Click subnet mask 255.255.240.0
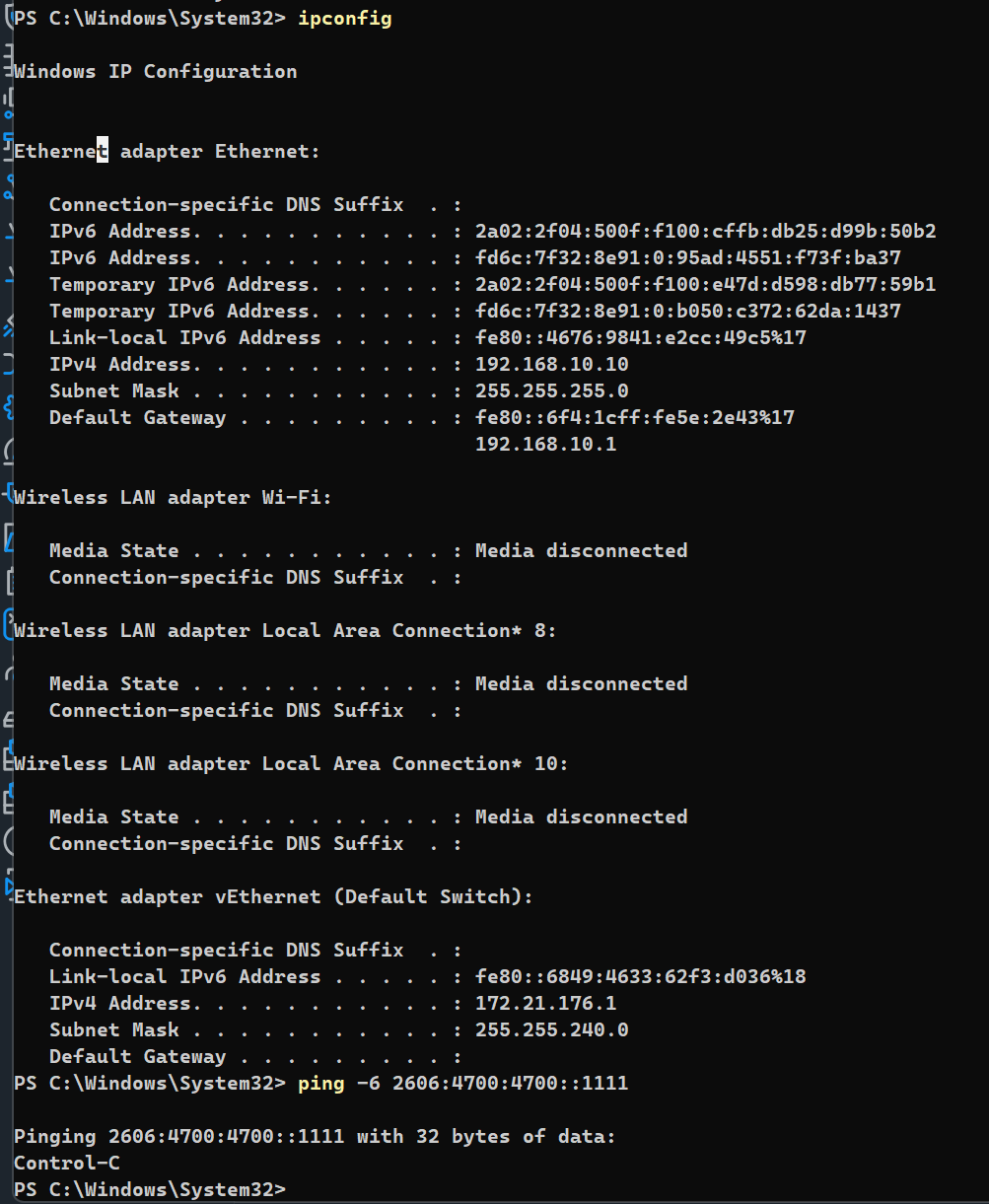Viewport: 989px width, 1204px height. point(551,1029)
